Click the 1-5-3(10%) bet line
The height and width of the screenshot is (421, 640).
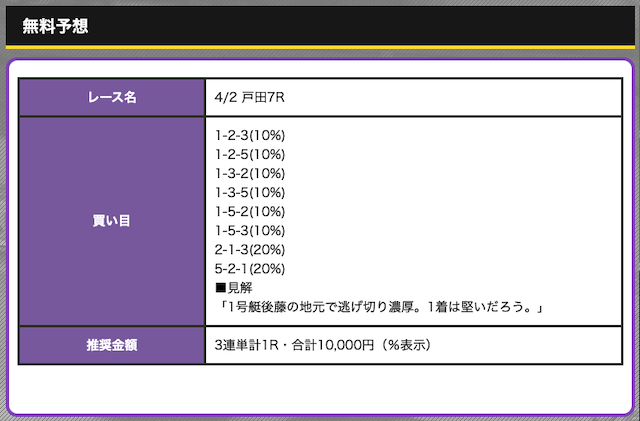[x=250, y=230]
